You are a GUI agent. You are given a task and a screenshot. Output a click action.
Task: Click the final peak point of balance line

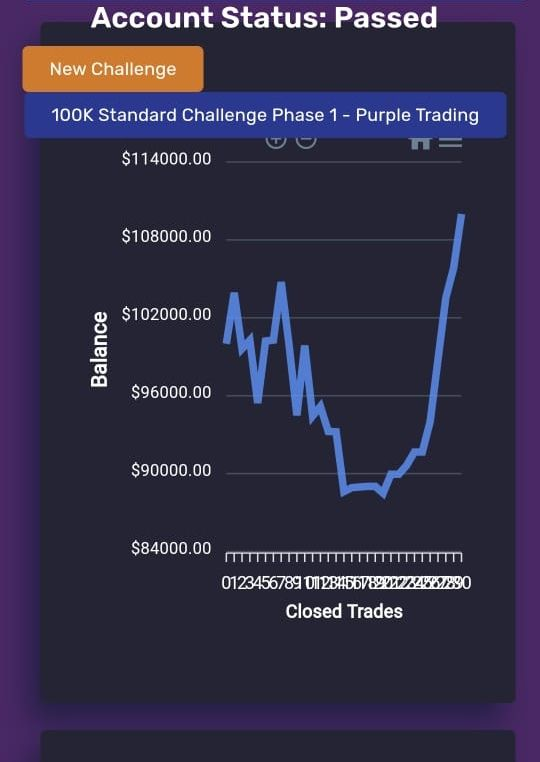[x=461, y=216]
